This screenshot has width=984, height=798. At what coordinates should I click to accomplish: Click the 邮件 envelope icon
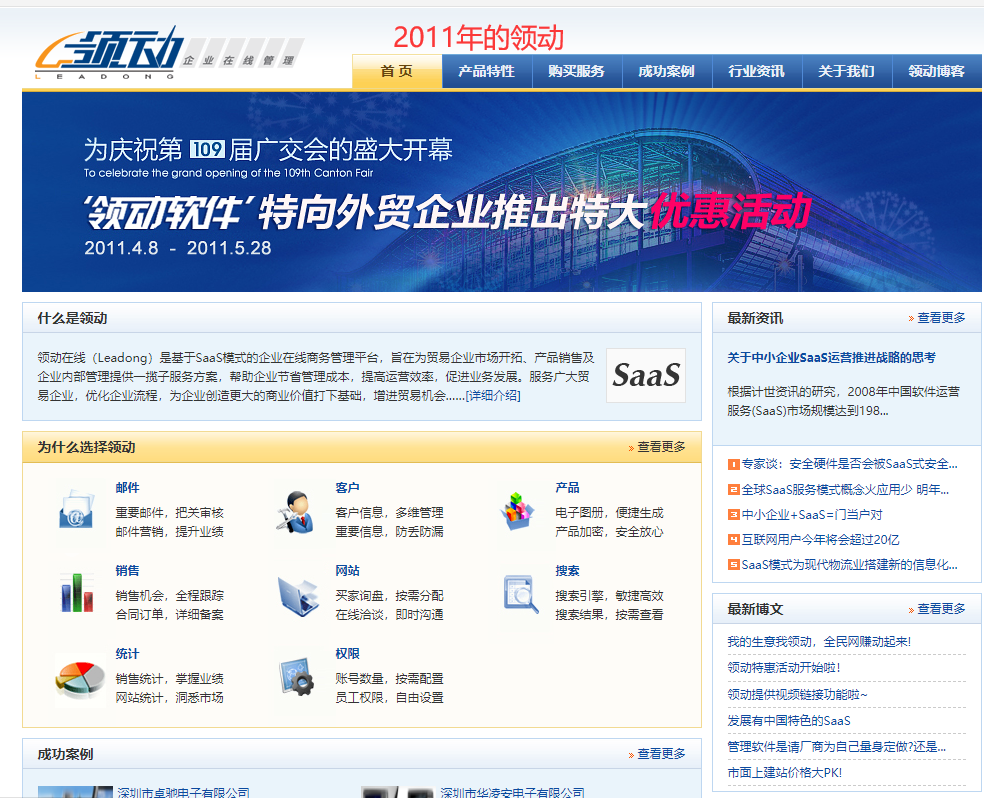76,511
